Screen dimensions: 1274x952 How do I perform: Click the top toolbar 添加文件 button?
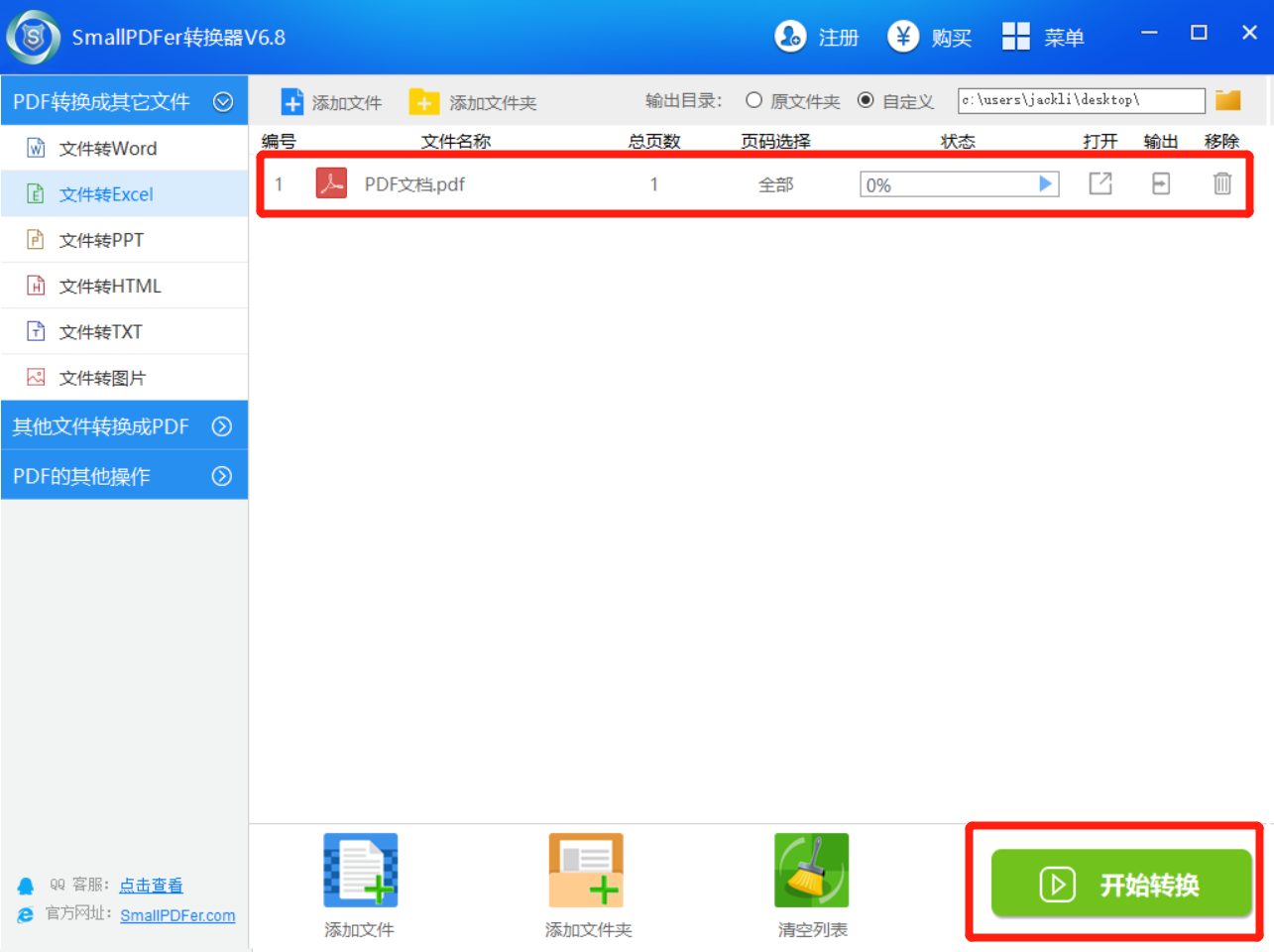pos(331,102)
